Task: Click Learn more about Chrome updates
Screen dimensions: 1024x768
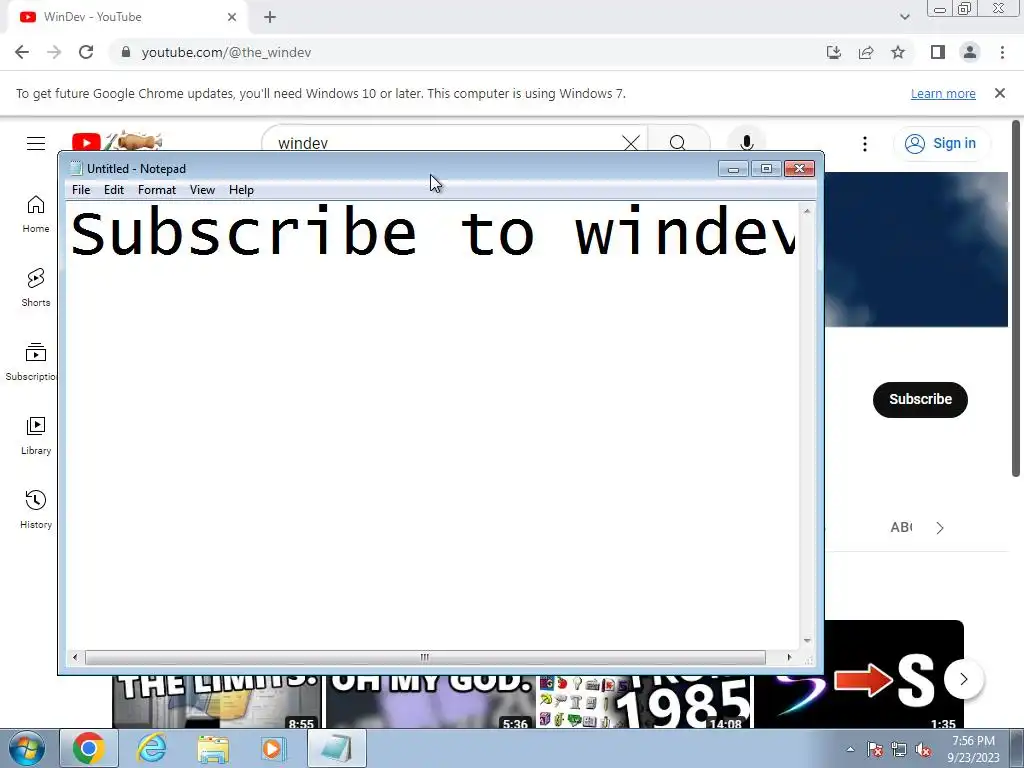Action: click(943, 93)
